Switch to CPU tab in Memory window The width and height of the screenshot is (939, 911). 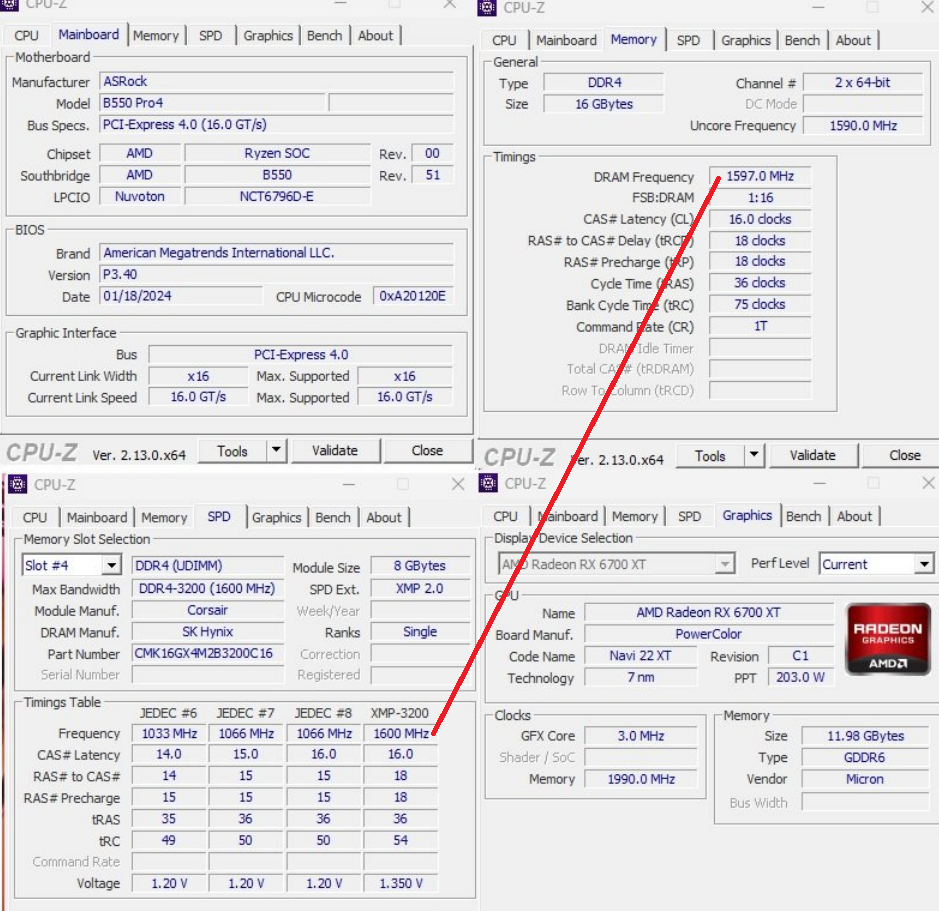[504, 40]
